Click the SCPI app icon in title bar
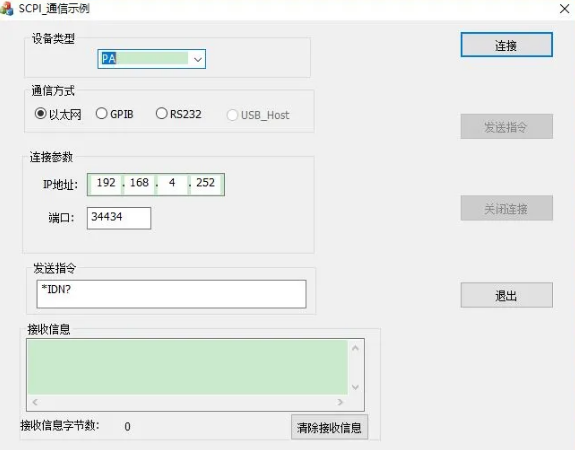Image resolution: width=575 pixels, height=450 pixels. tap(7, 9)
